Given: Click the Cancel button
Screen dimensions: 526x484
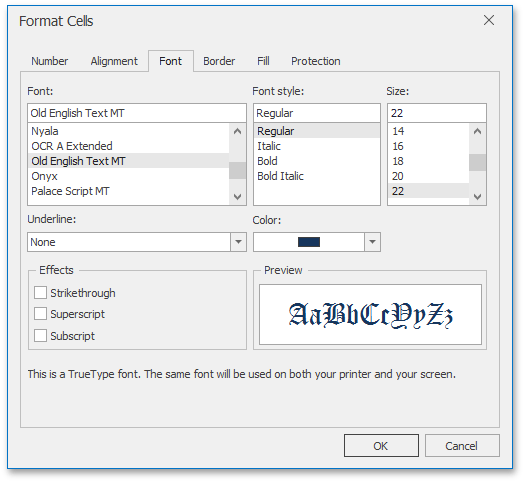Looking at the screenshot, I should [x=462, y=446].
